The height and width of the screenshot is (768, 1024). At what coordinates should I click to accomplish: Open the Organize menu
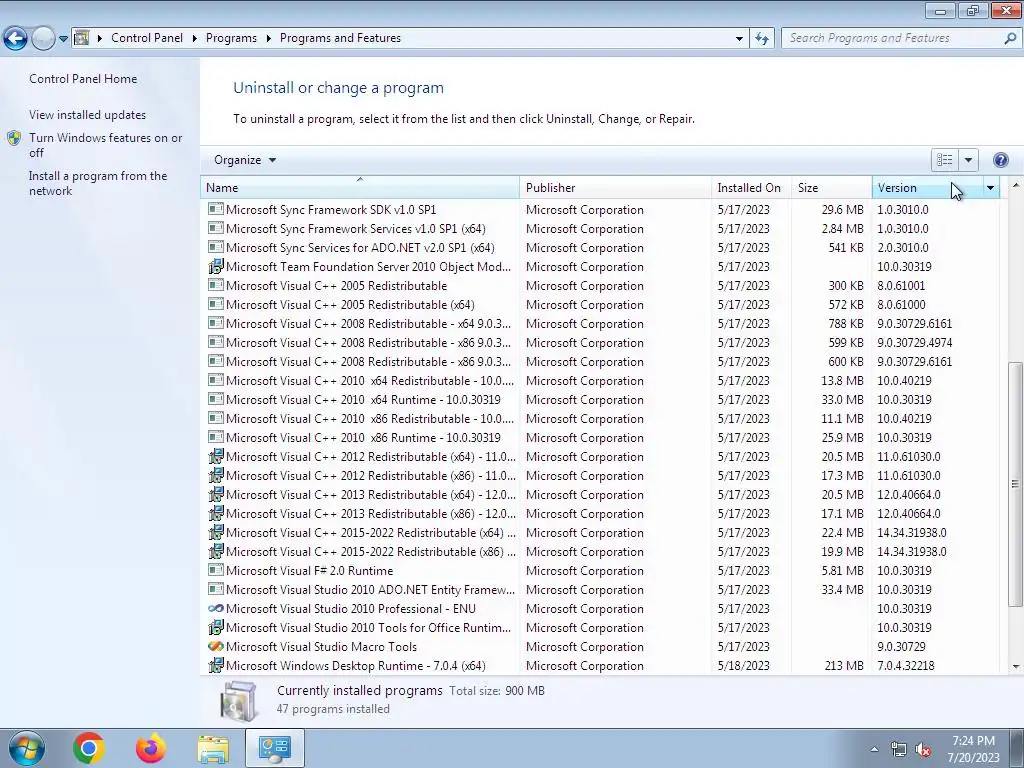pyautogui.click(x=245, y=160)
